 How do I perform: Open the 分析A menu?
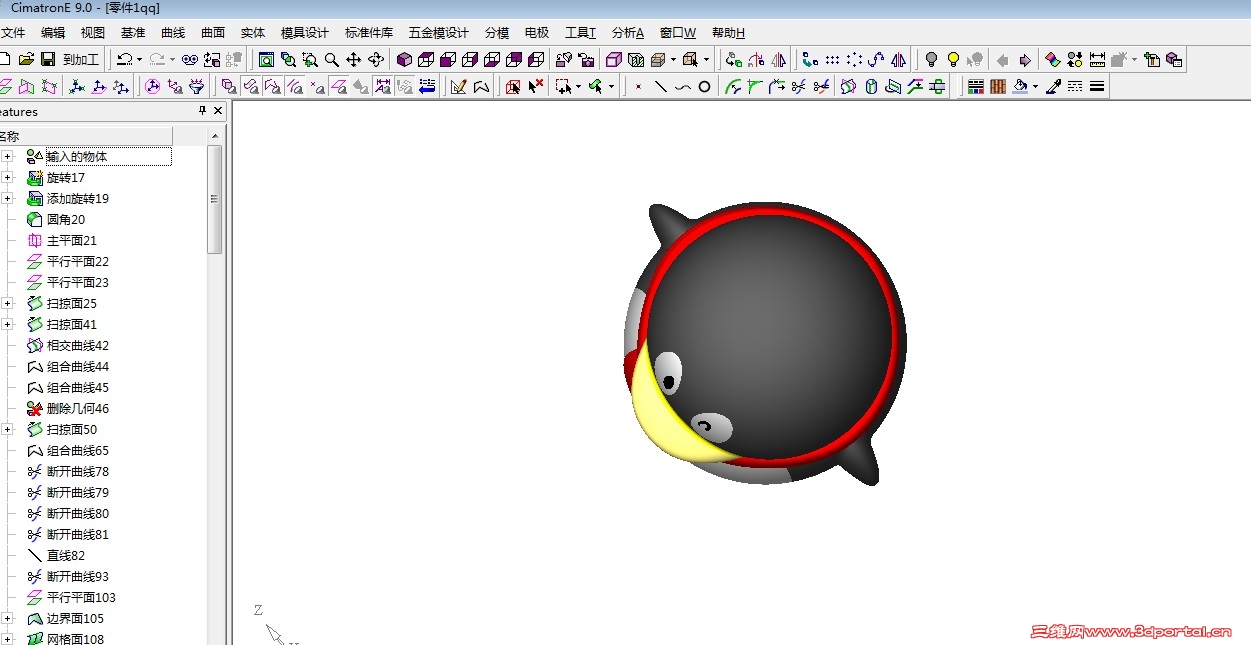628,33
